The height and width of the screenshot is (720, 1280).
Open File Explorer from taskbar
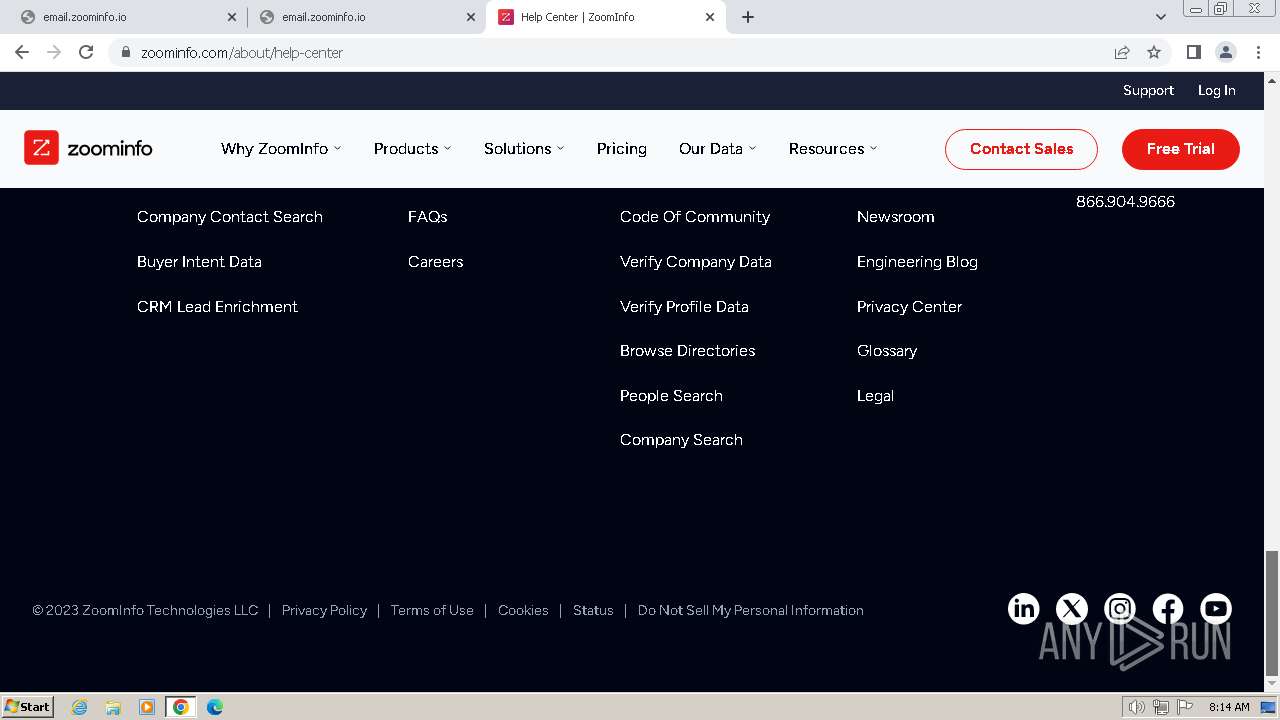tap(113, 707)
